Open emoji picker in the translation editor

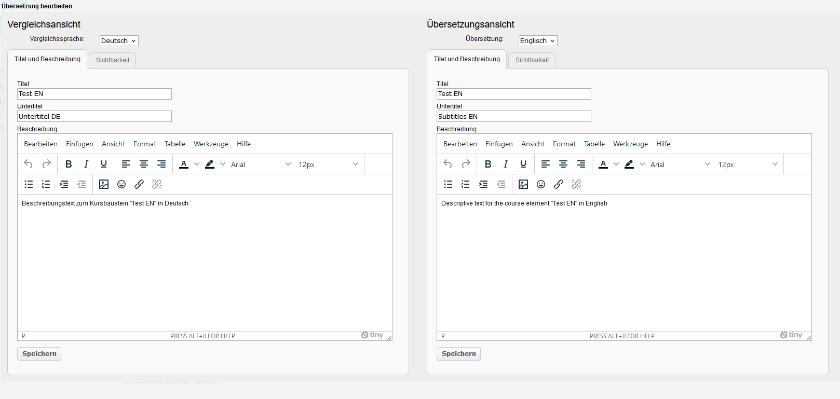coord(541,184)
